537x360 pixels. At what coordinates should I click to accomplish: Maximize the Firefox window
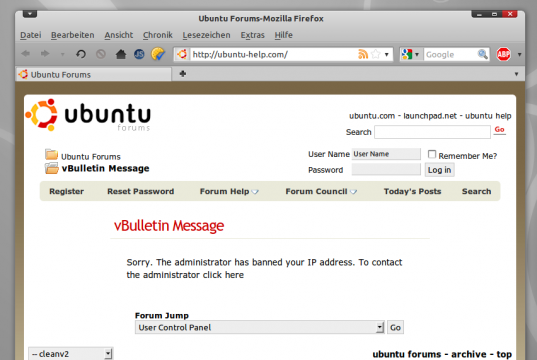pos(494,14)
